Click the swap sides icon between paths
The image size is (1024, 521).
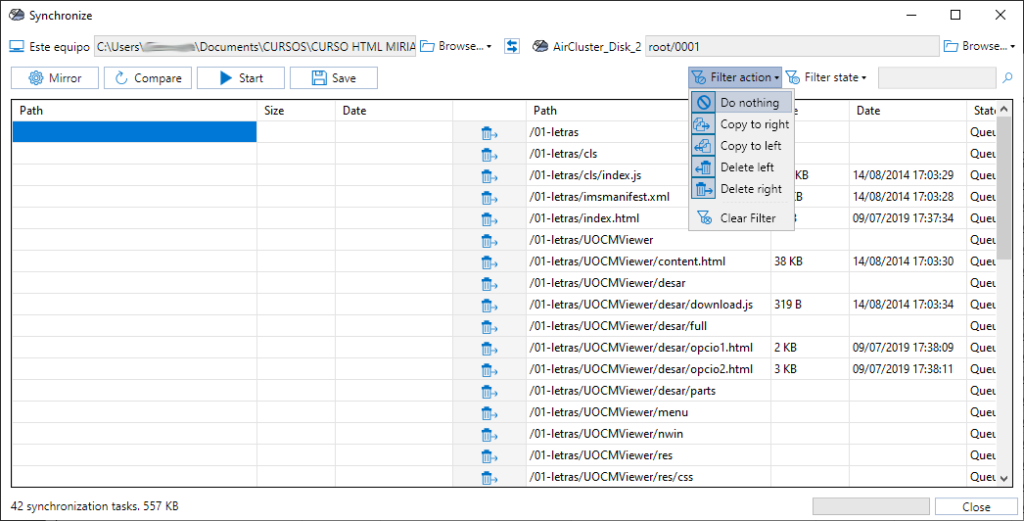[512, 46]
